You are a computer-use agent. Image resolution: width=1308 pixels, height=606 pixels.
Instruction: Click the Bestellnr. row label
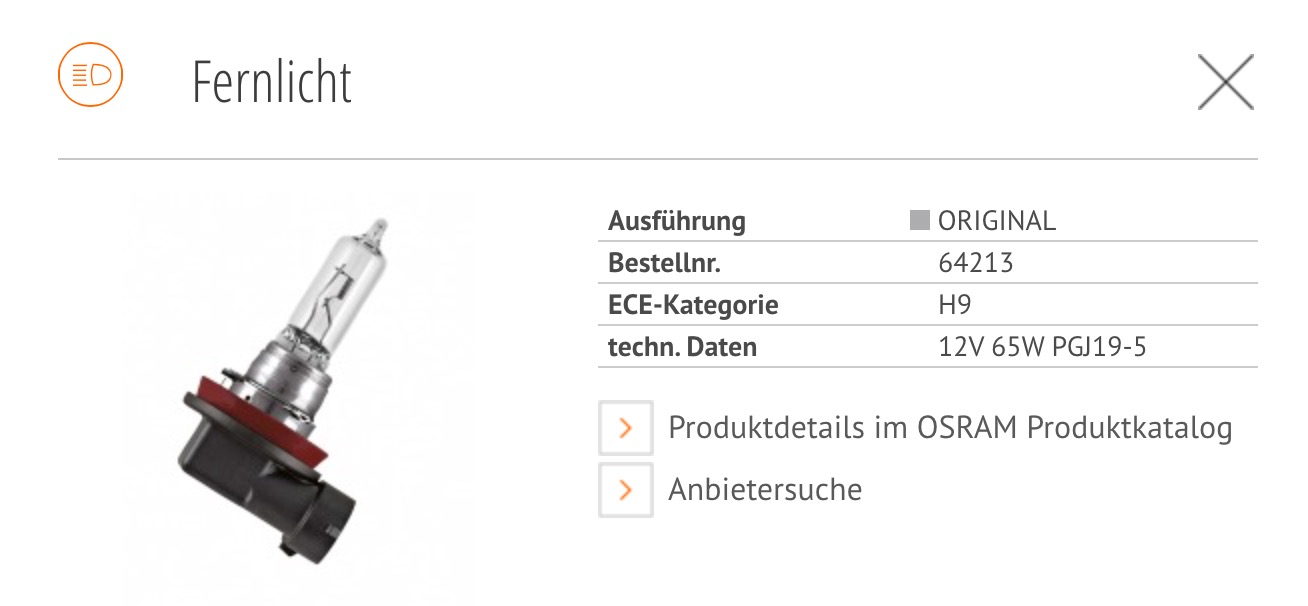[664, 263]
